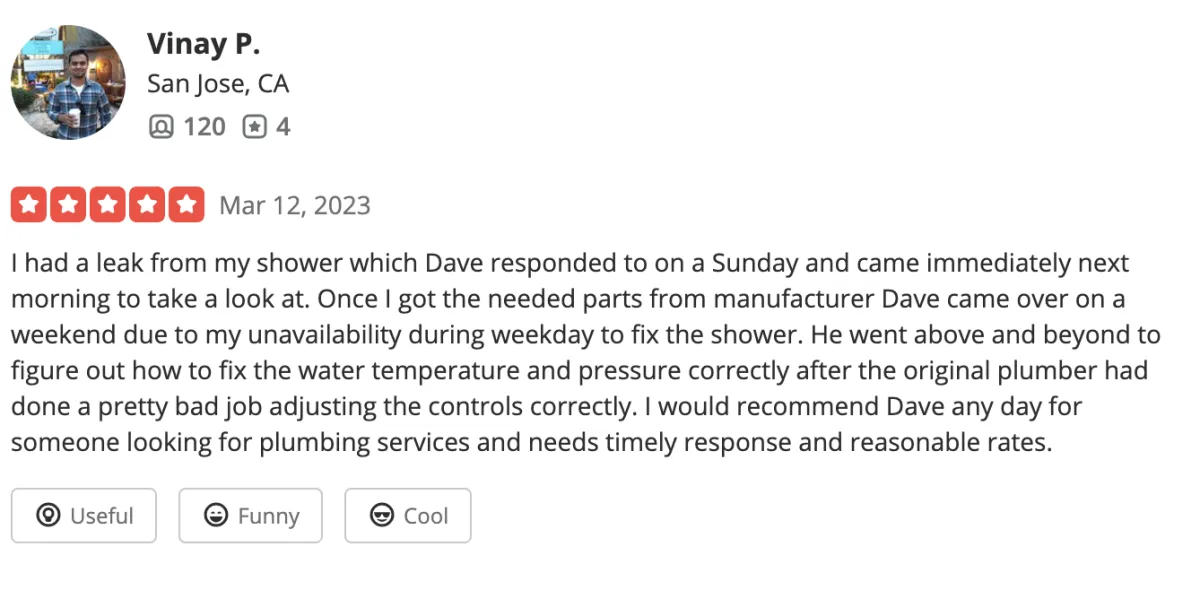Open the Vinay P. profile name link
This screenshot has height=590, width=1200.
pyautogui.click(x=204, y=44)
